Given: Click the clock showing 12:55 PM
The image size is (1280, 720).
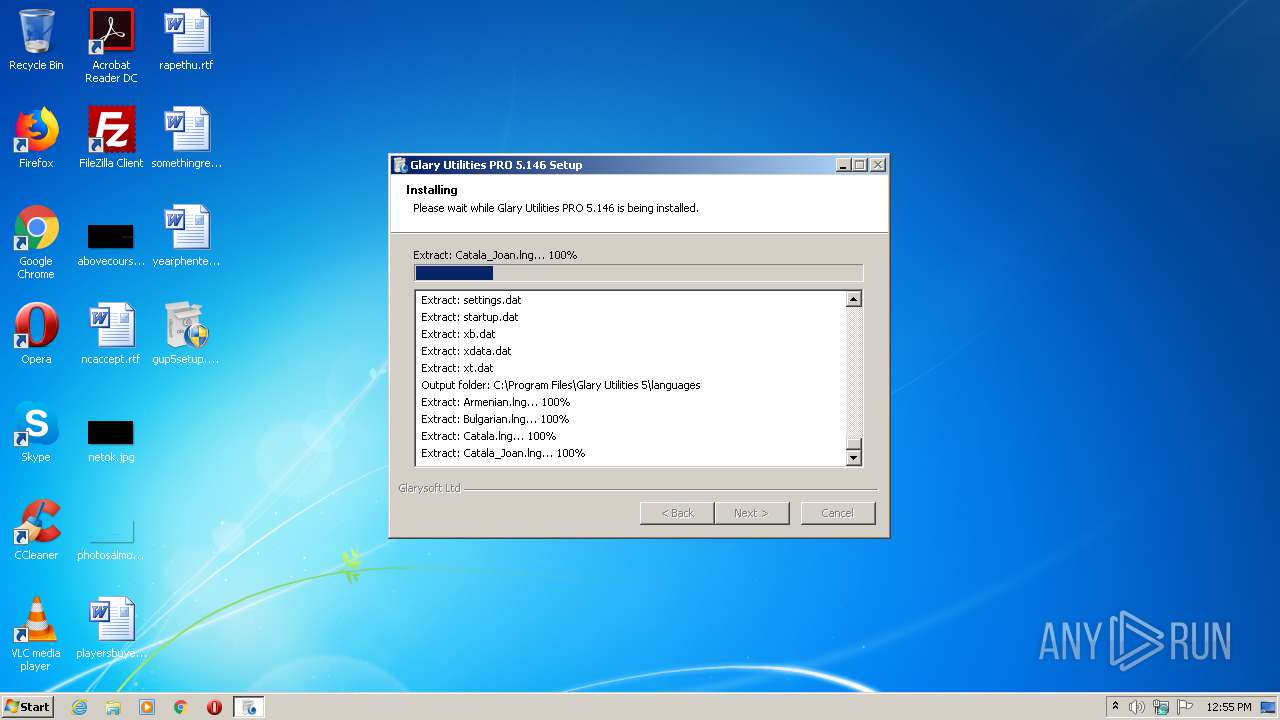Looking at the screenshot, I should [x=1229, y=707].
